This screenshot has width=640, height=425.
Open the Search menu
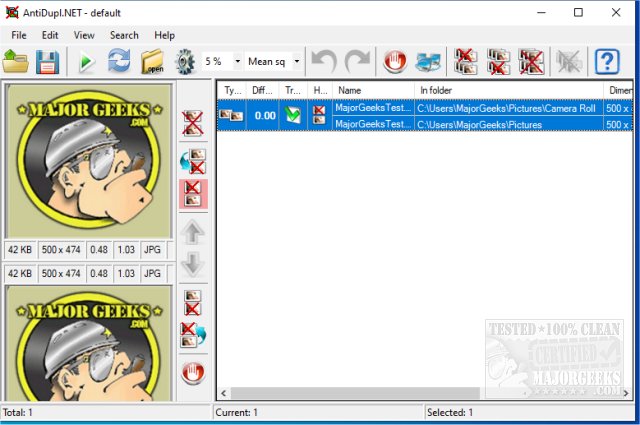coord(124,36)
